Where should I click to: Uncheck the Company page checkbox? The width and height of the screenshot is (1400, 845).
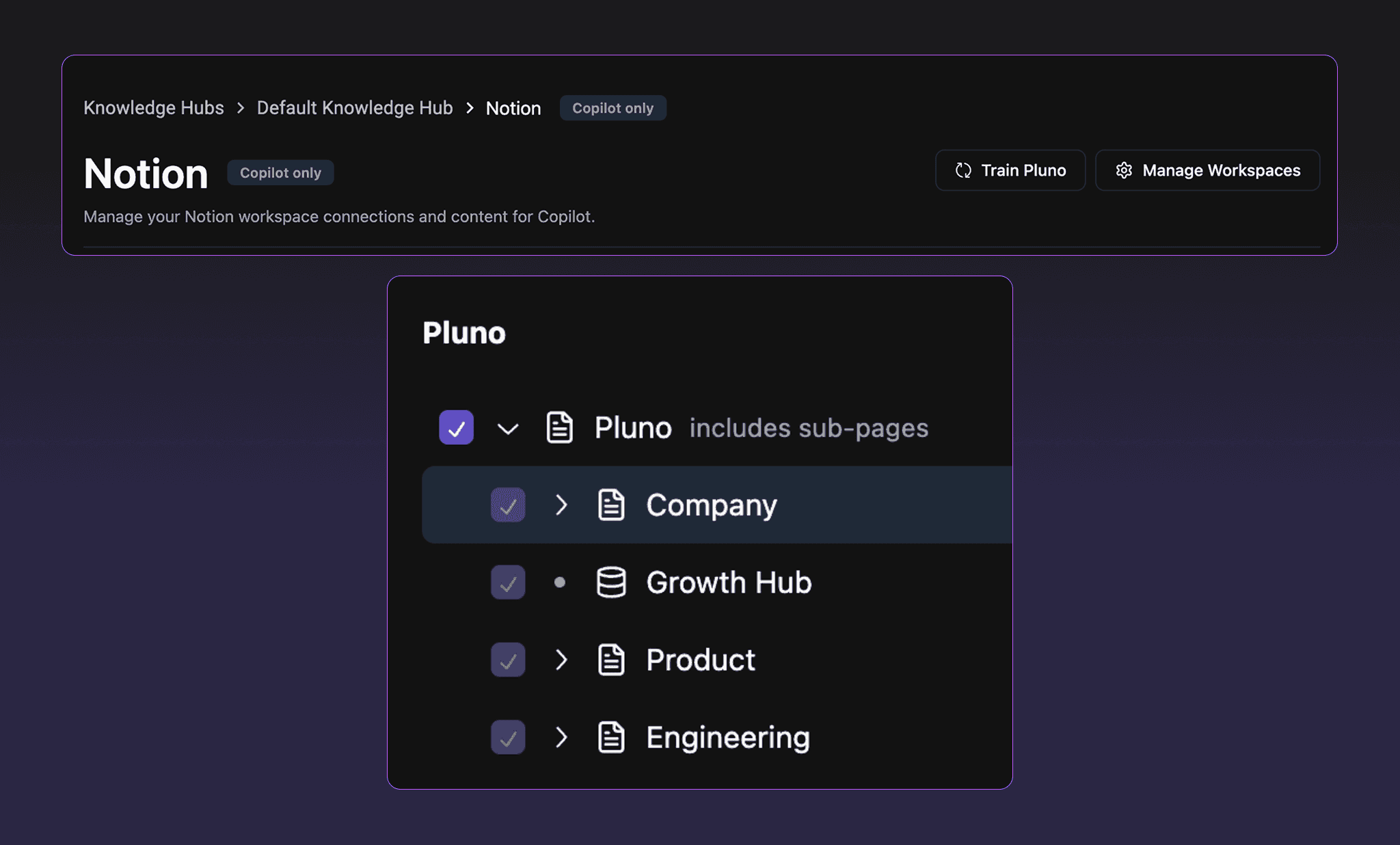tap(507, 505)
